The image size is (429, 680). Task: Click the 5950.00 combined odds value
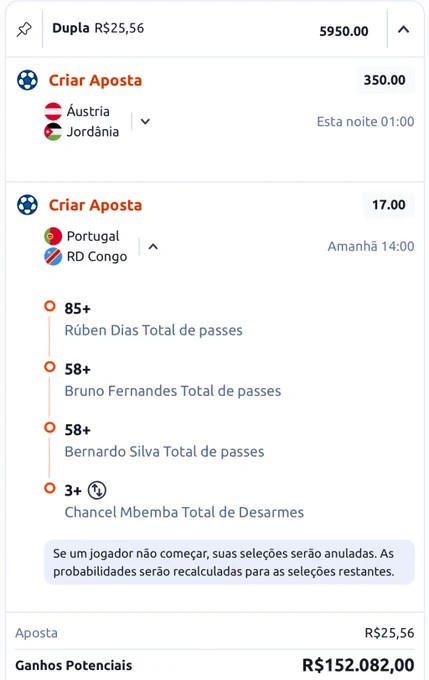(x=344, y=31)
